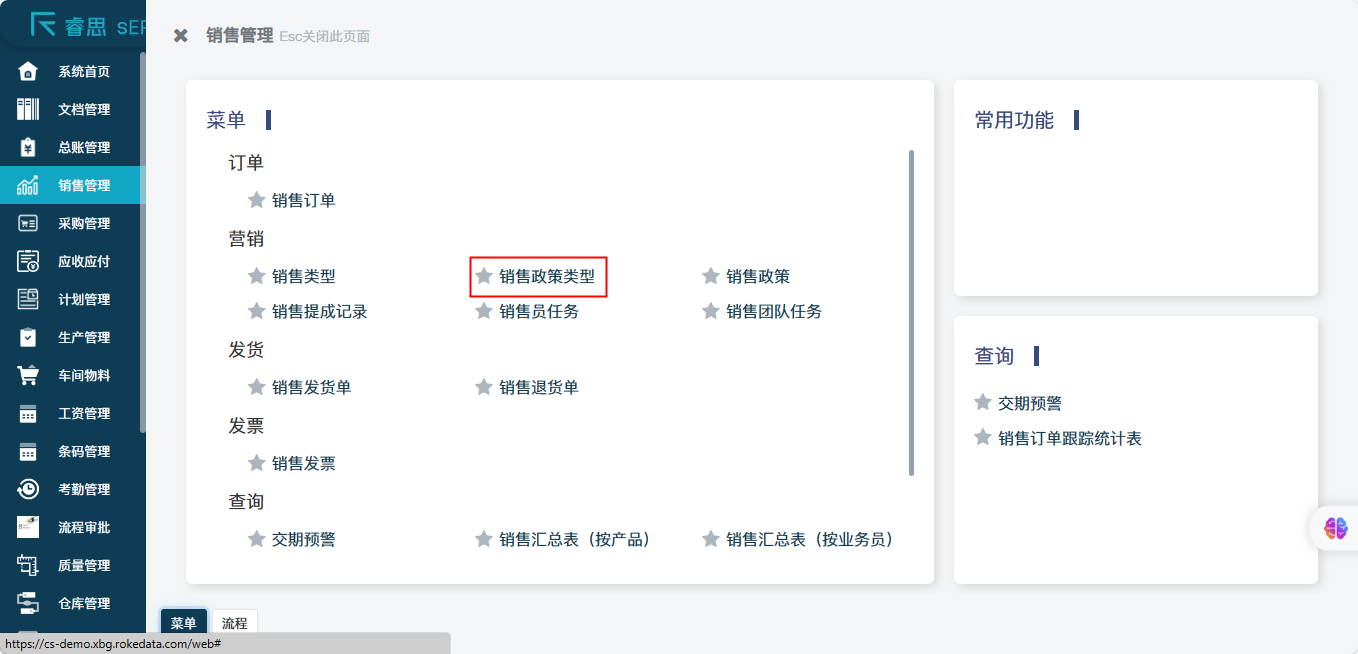1358x654 pixels.
Task: Open 销售退货单 from the menu
Action: pyautogui.click(x=539, y=387)
